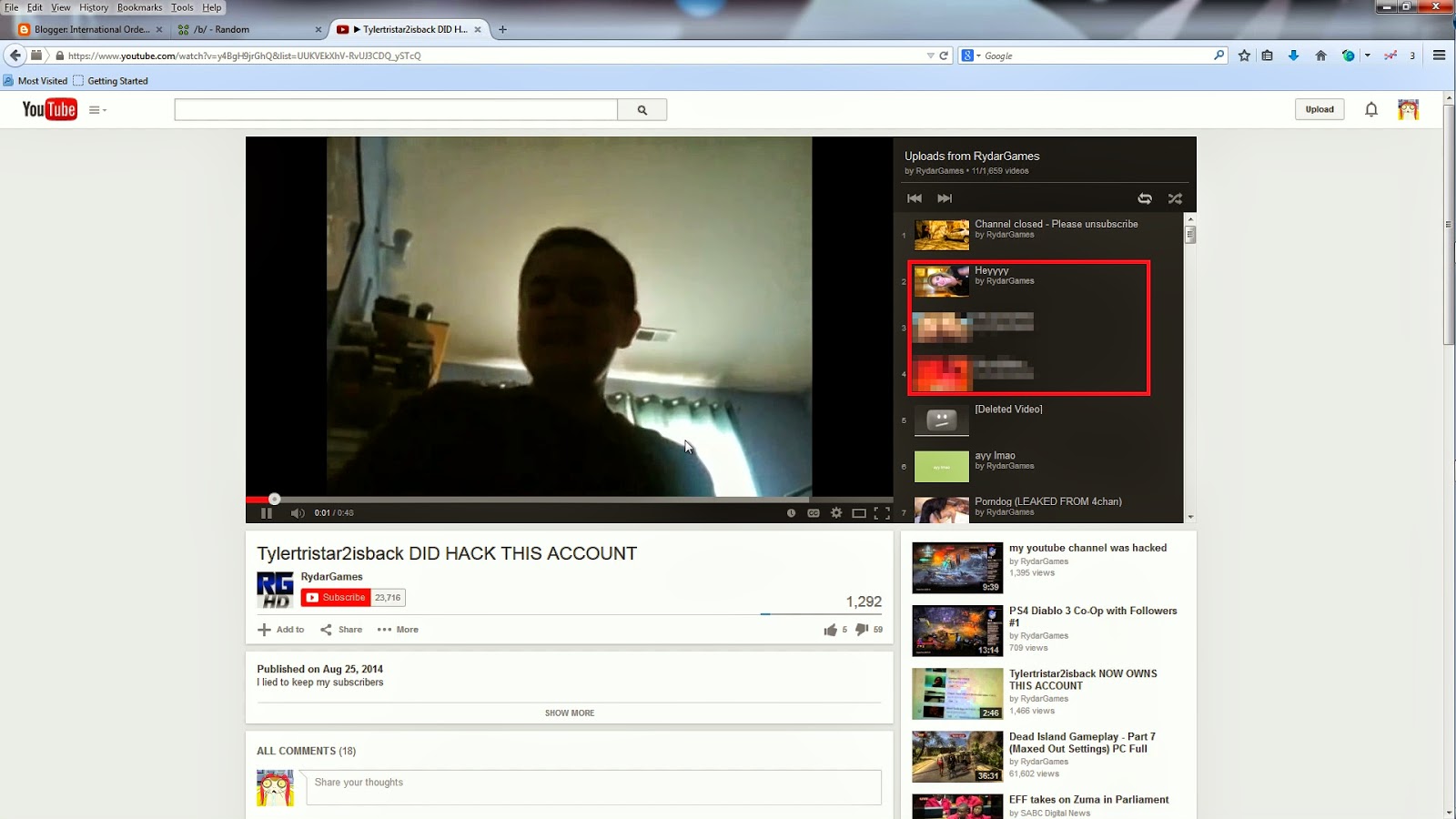The width and height of the screenshot is (1456, 819).
Task: Click the Share button
Action: coord(341,630)
